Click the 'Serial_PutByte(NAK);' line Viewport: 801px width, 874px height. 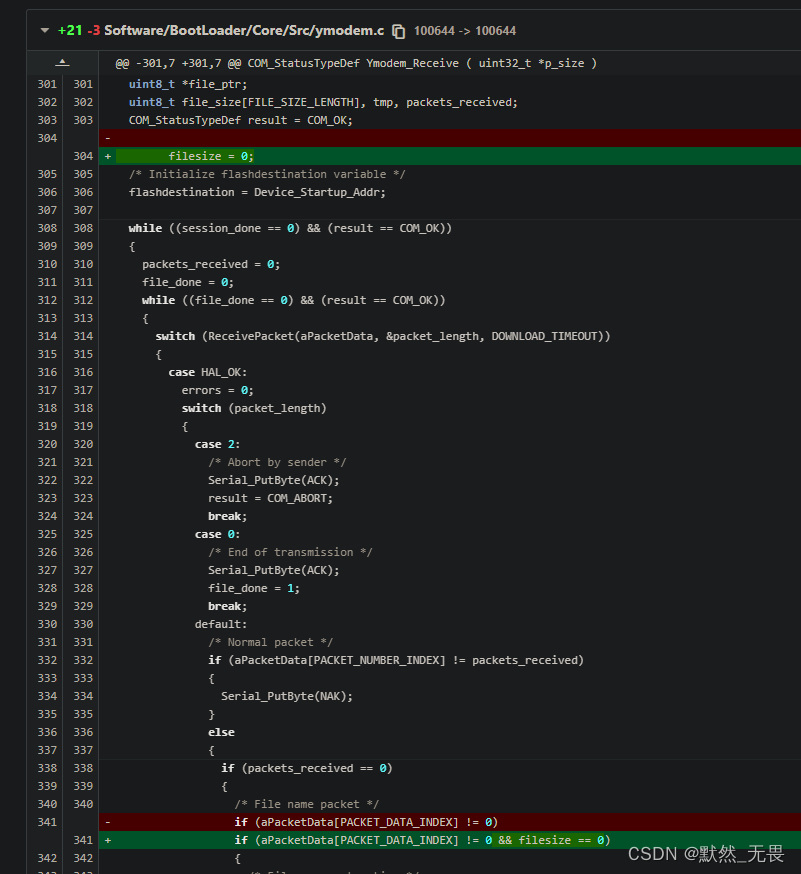pos(287,696)
